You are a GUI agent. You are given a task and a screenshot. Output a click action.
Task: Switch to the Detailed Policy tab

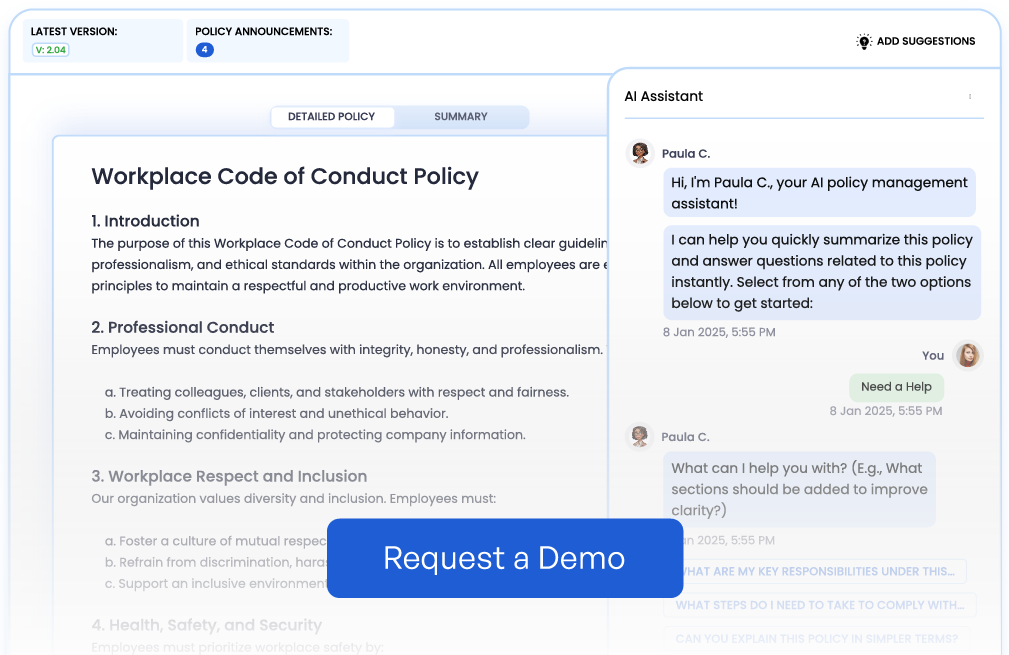coord(332,117)
